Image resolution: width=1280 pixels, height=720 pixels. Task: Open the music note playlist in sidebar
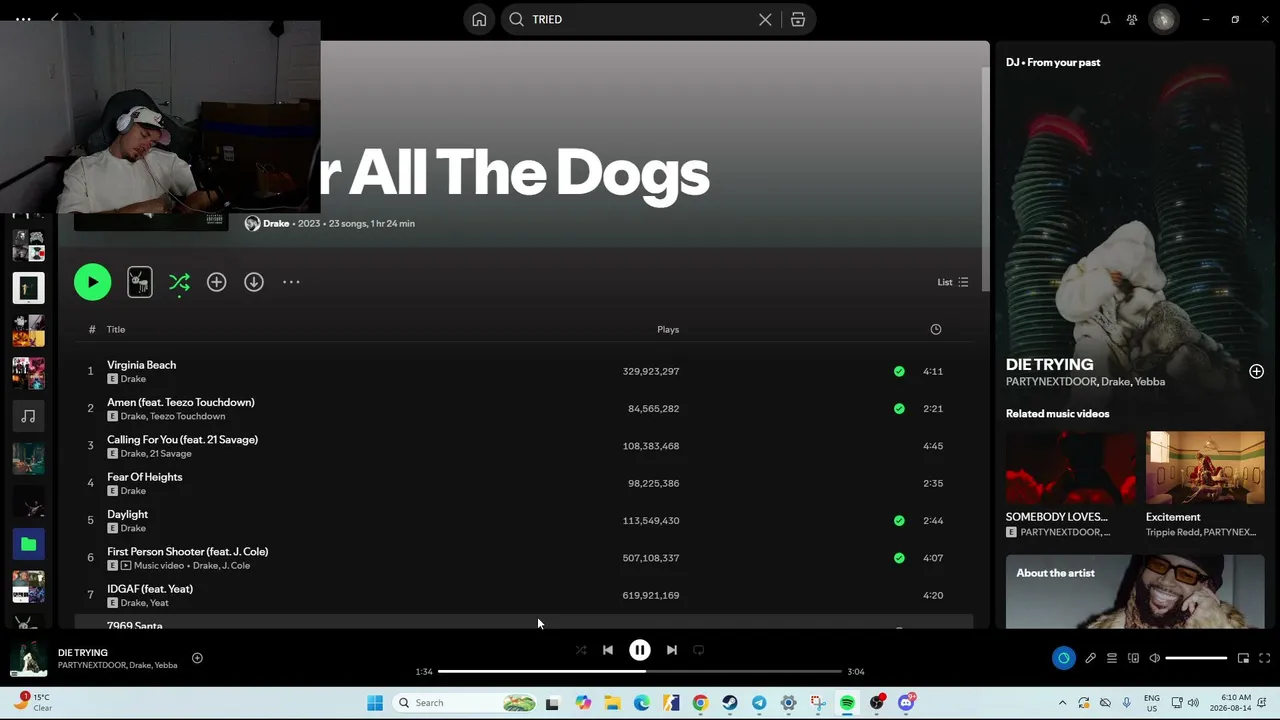point(28,416)
